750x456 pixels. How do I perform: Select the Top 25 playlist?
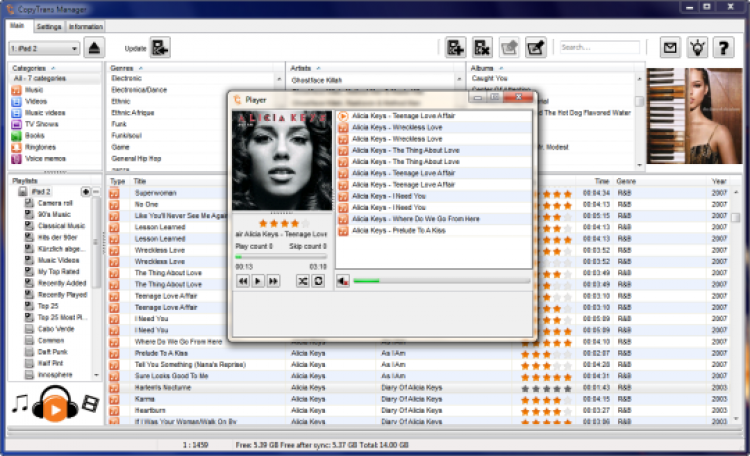click(48, 306)
